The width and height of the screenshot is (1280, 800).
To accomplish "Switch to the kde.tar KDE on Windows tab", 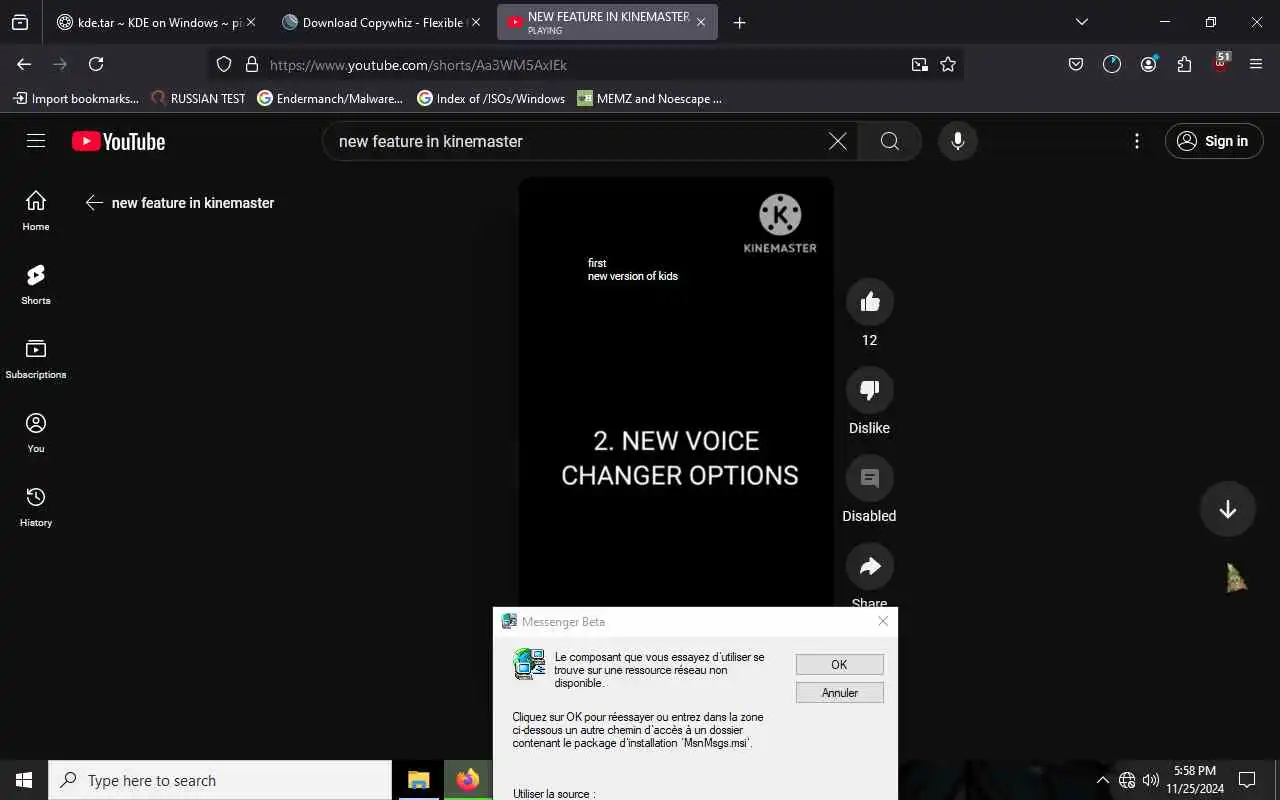I will [155, 22].
